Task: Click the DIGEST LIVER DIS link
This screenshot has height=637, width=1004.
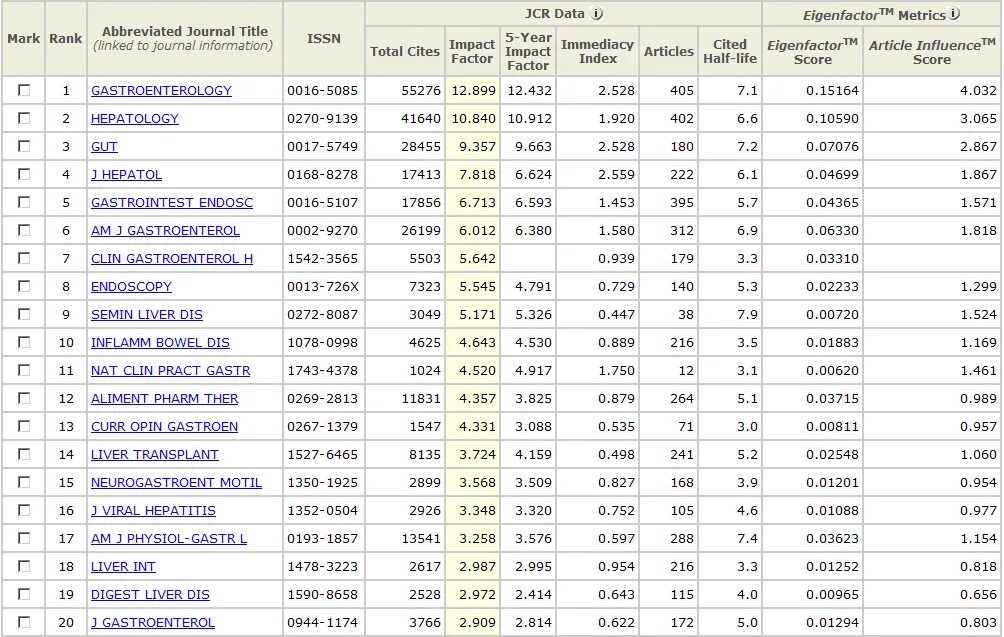Action: click(x=150, y=595)
